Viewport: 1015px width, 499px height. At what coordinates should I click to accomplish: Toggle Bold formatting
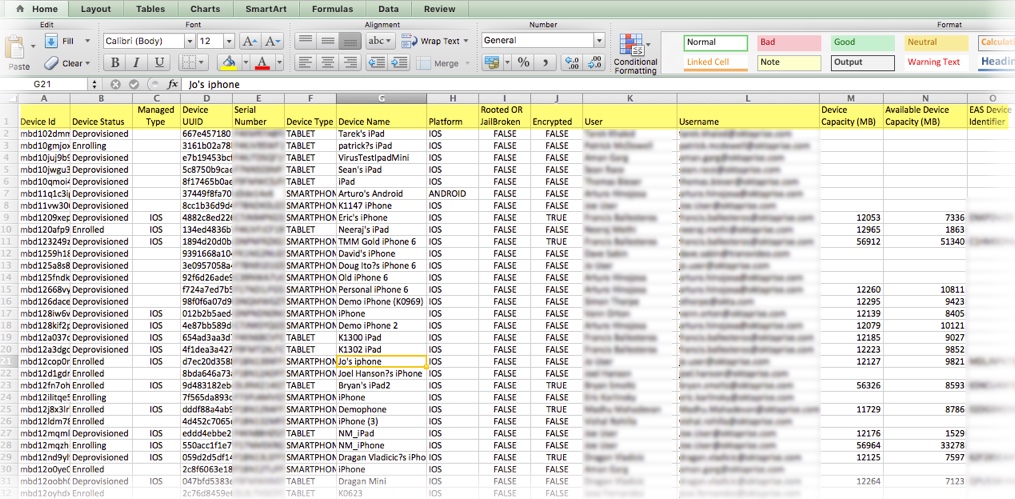tap(116, 63)
